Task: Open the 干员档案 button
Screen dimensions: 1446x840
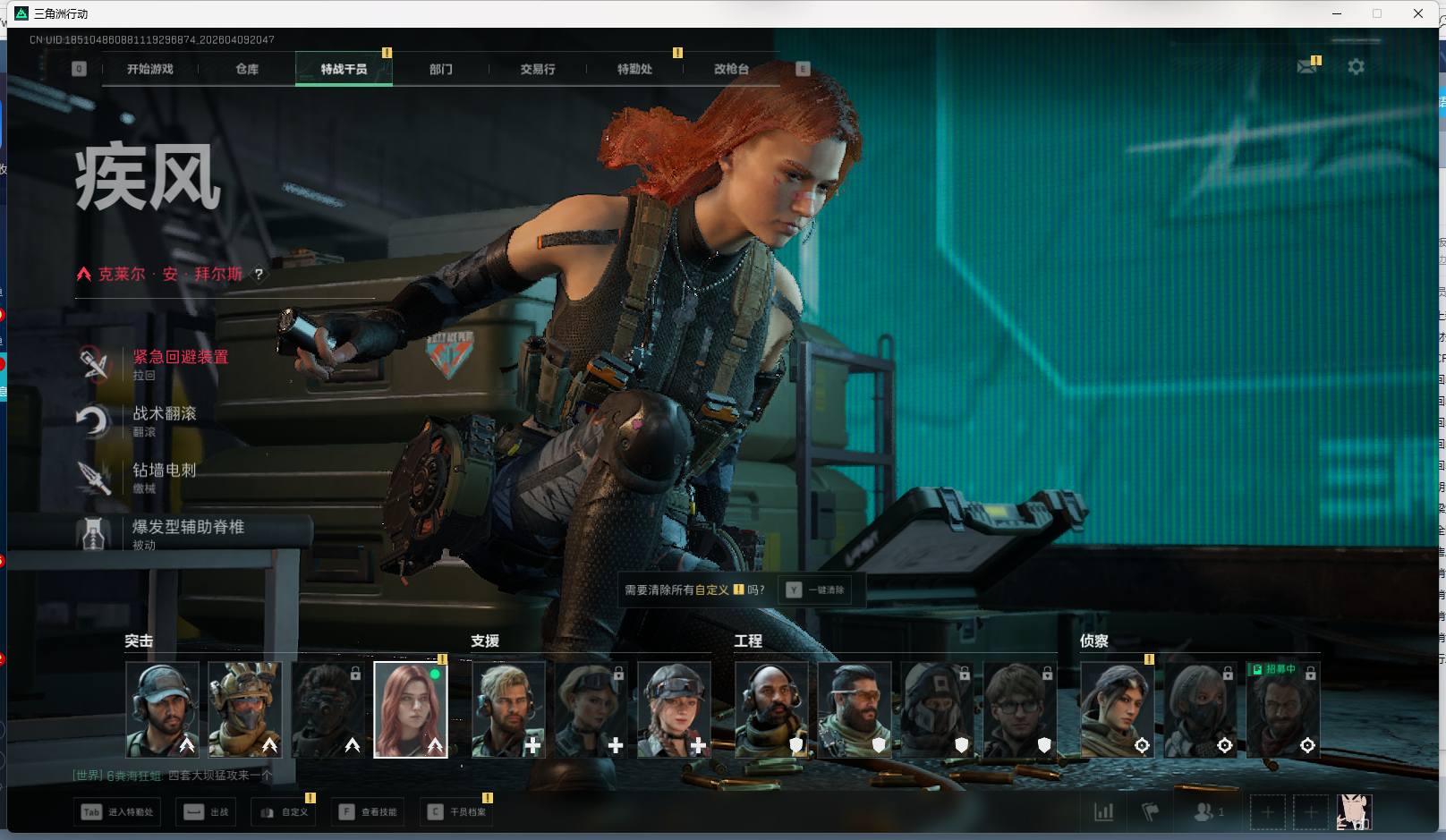Action: pyautogui.click(x=456, y=812)
